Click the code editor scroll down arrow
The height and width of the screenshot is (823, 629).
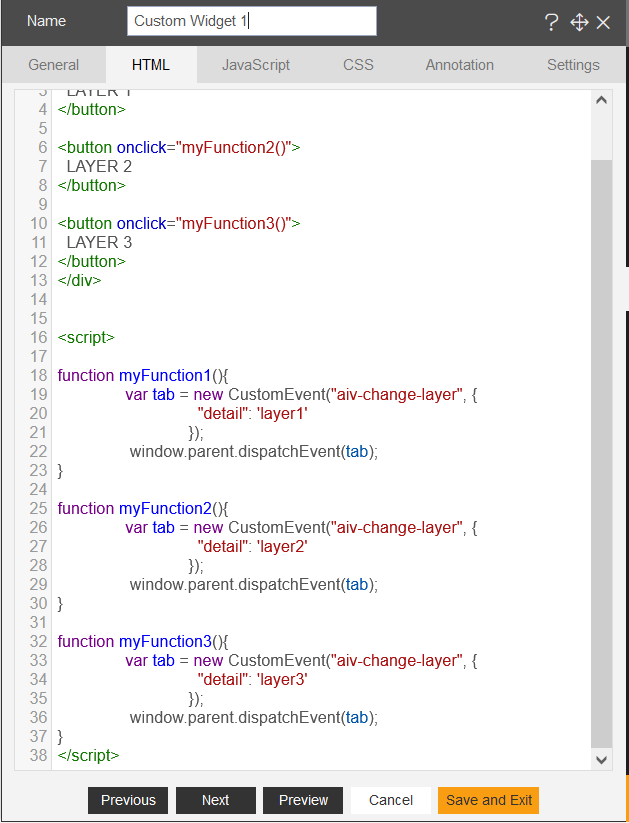(602, 759)
